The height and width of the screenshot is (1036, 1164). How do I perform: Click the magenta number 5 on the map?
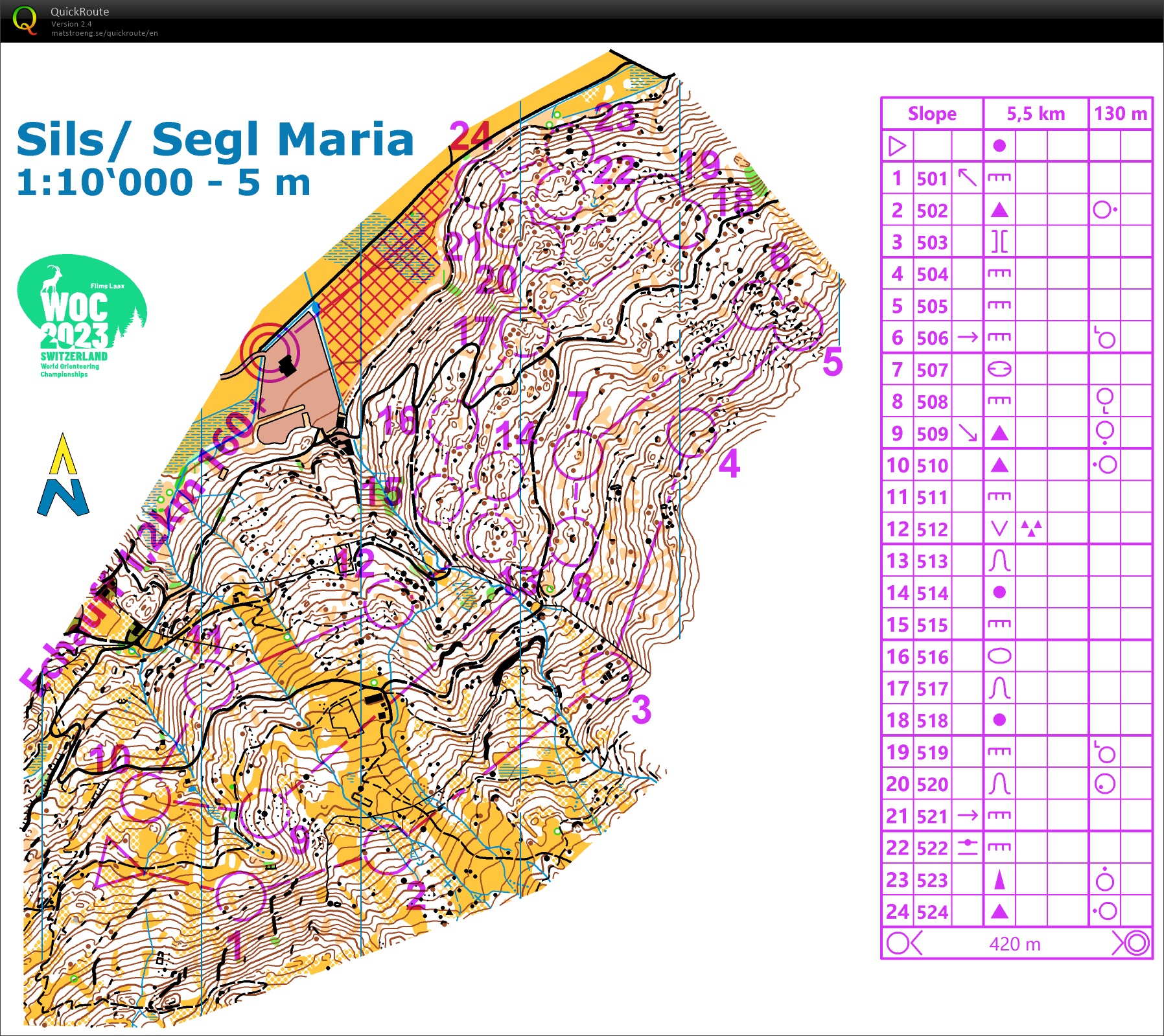point(833,362)
